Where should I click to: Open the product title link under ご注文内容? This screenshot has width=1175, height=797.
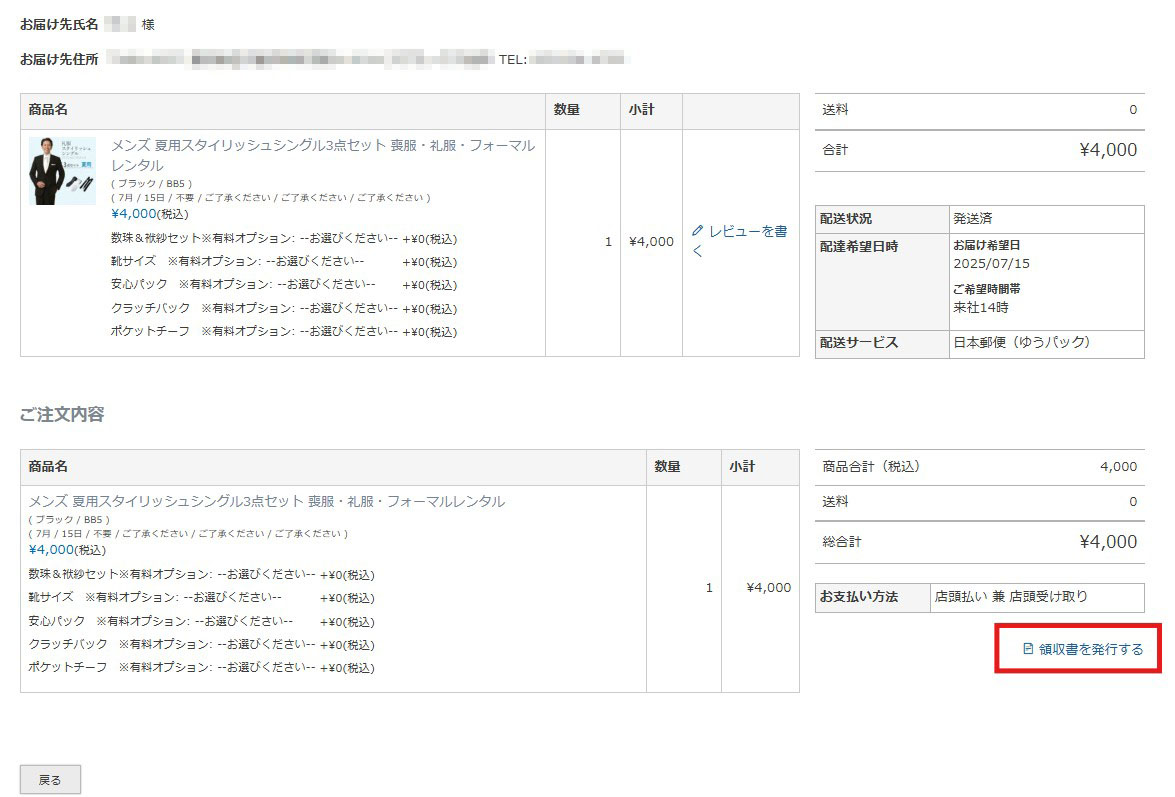(265, 501)
